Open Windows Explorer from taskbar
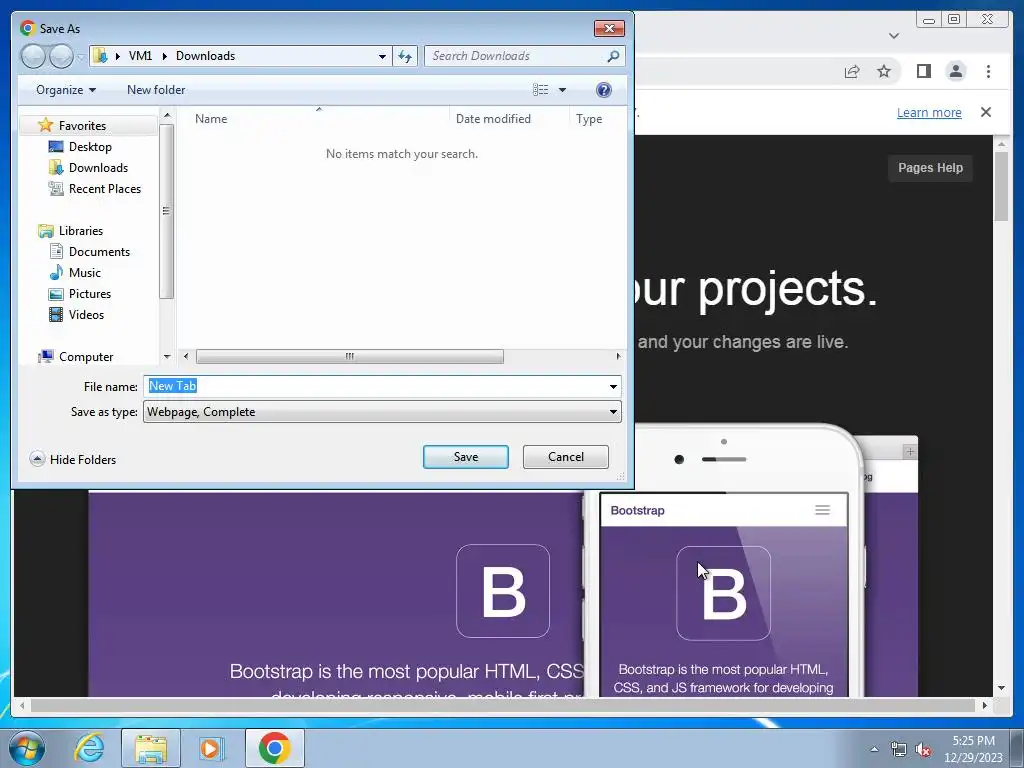 pos(151,748)
